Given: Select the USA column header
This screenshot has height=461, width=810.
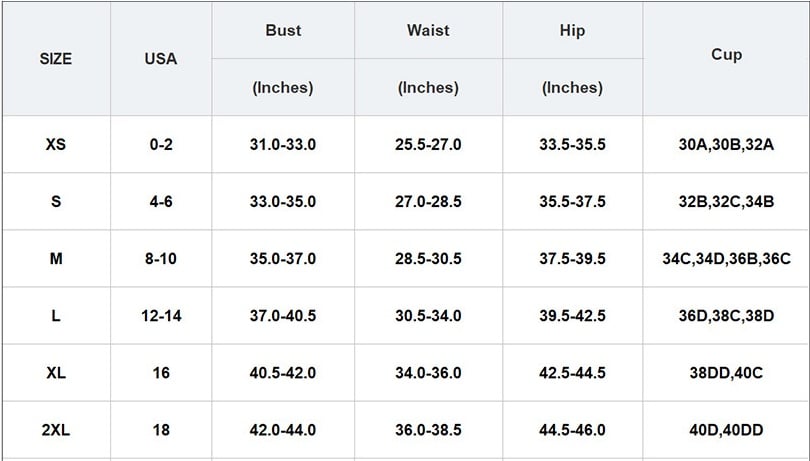Looking at the screenshot, I should (x=161, y=58).
